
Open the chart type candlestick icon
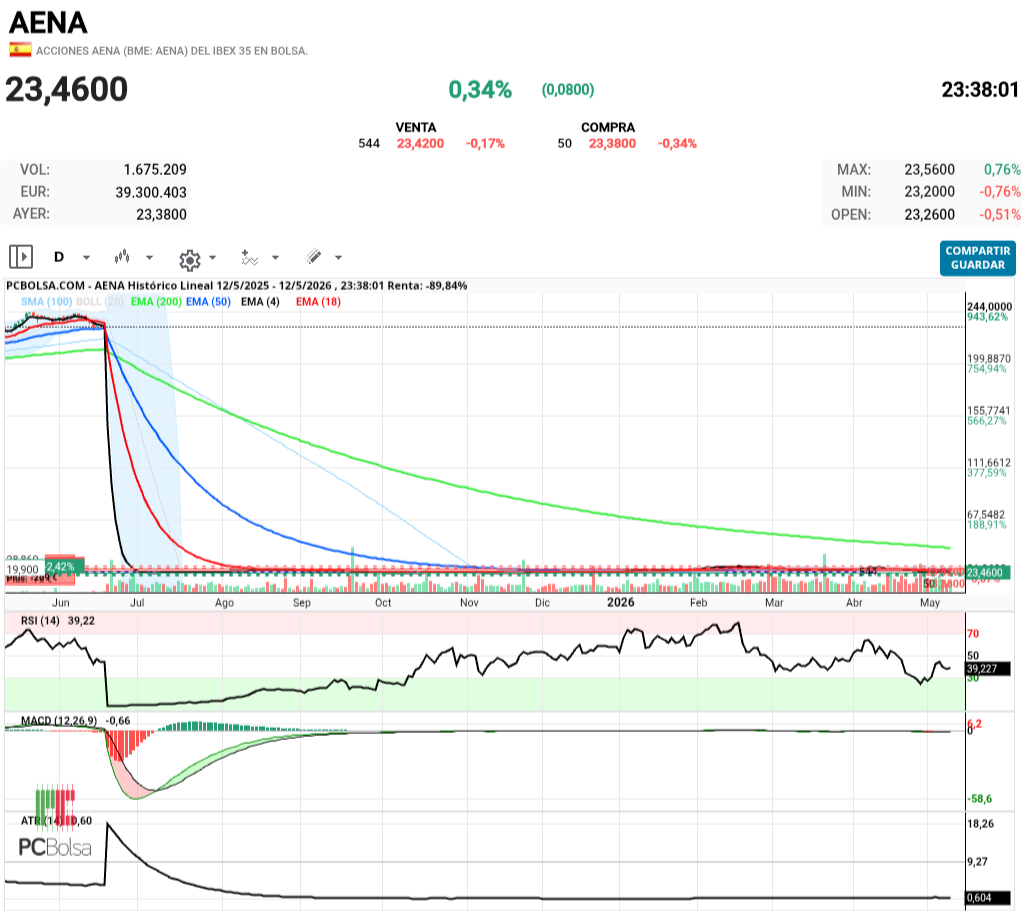(122, 257)
